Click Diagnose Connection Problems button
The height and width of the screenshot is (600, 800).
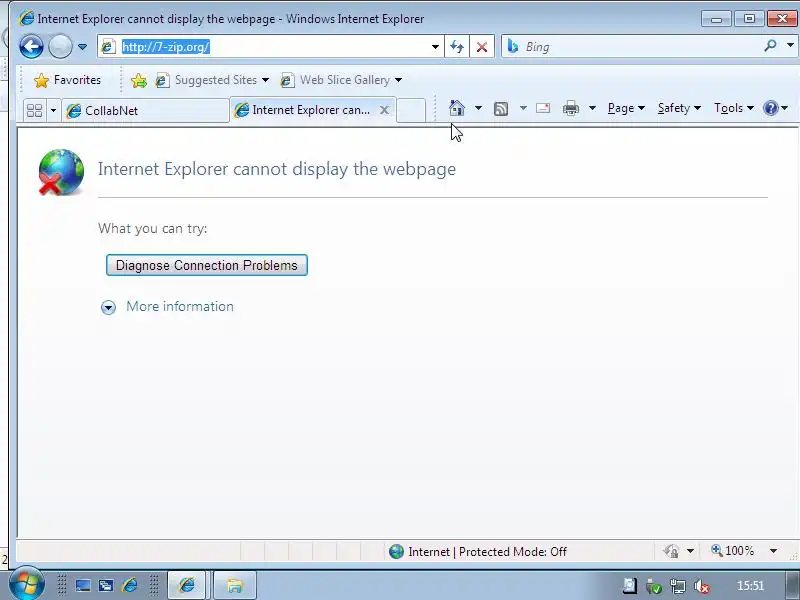coord(207,265)
